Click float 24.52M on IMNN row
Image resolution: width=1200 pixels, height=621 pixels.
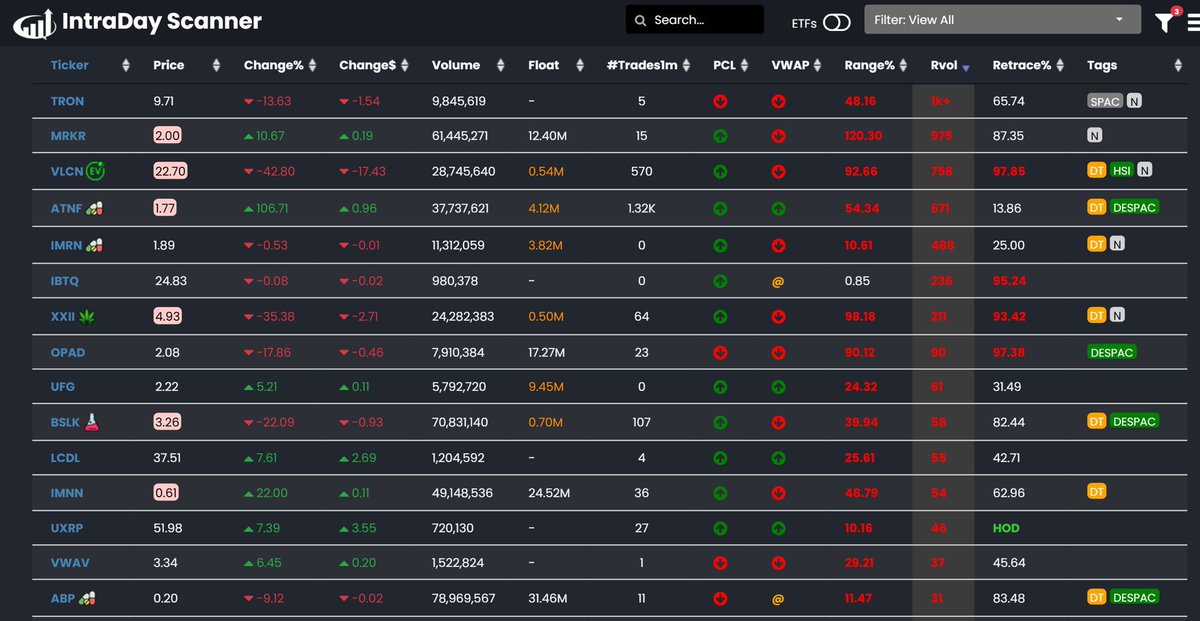click(x=549, y=492)
